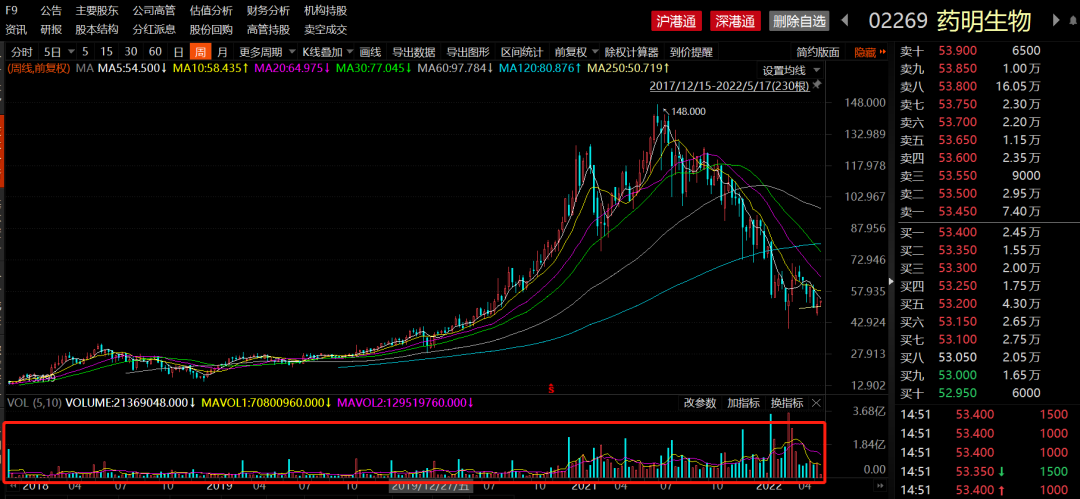Screen dimensions: 1080x499
Task: Switch to the 分时 intraday view
Action: pos(21,52)
